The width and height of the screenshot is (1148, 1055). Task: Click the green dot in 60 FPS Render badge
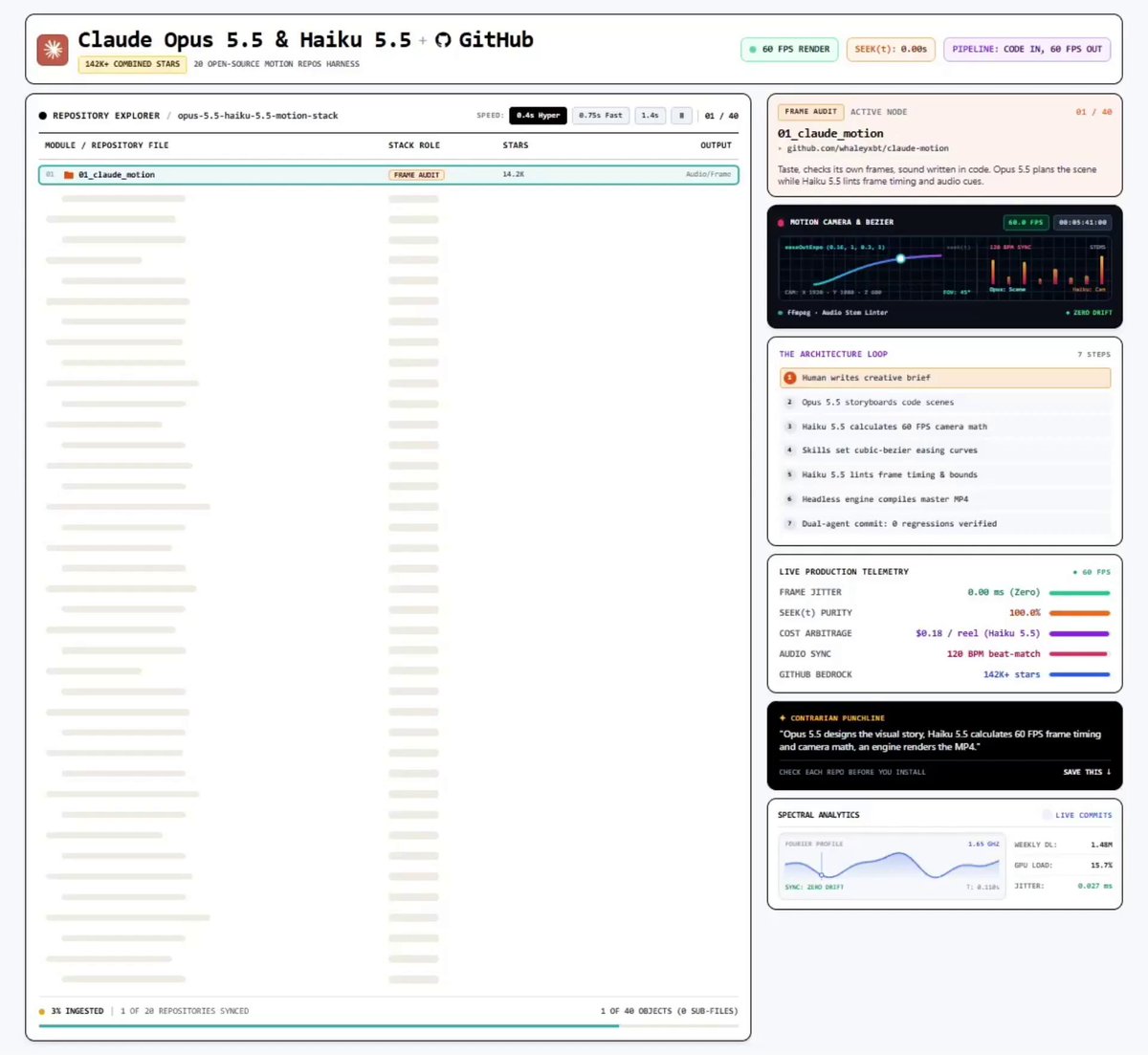click(753, 50)
